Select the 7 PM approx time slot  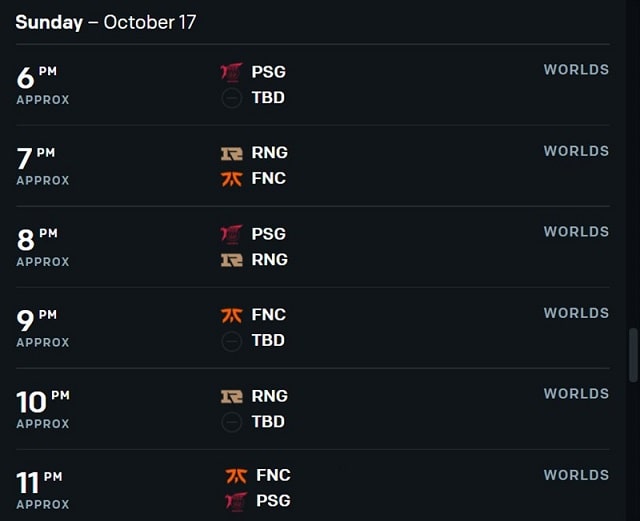pos(43,166)
